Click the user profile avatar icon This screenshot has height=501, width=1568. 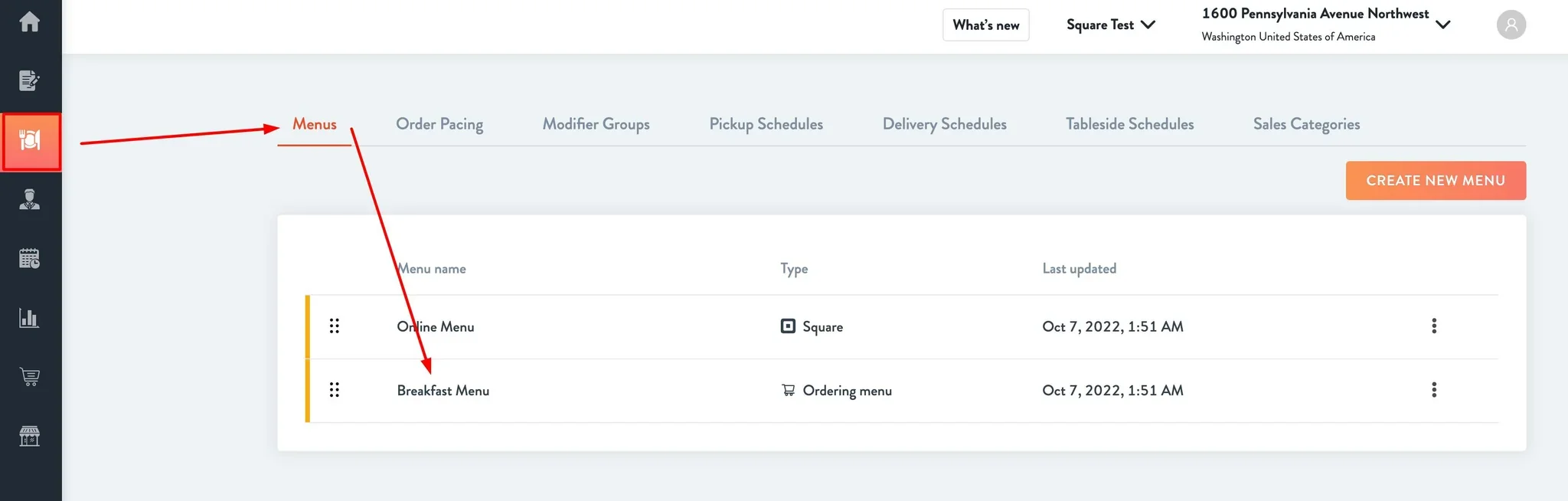click(1511, 25)
